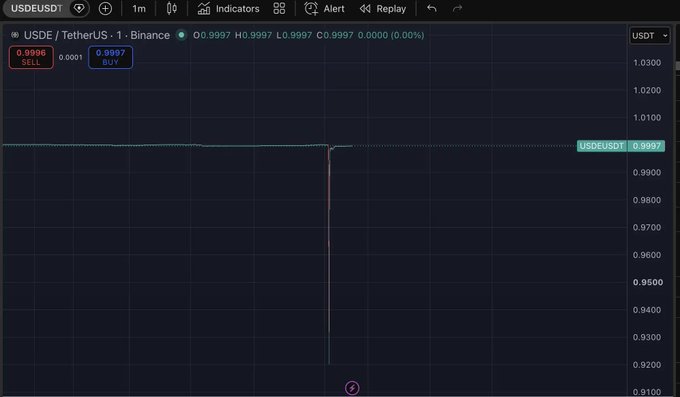Click the 1.0300 price axis label
This screenshot has width=680, height=397.
(x=647, y=62)
